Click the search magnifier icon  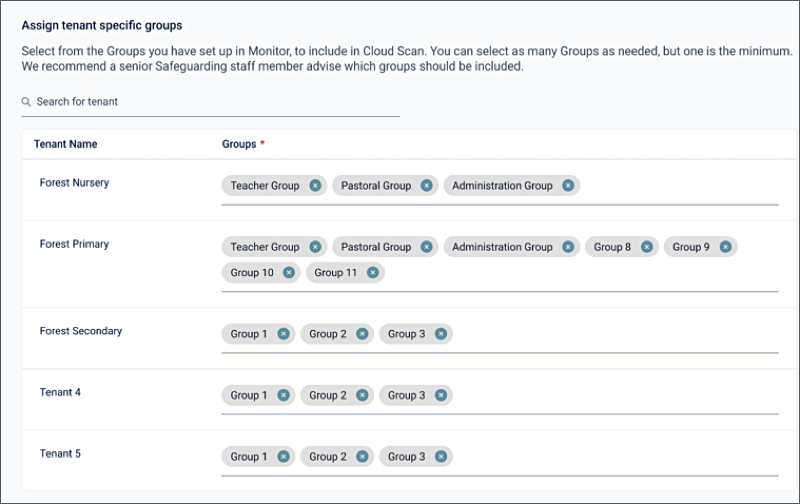click(x=26, y=102)
